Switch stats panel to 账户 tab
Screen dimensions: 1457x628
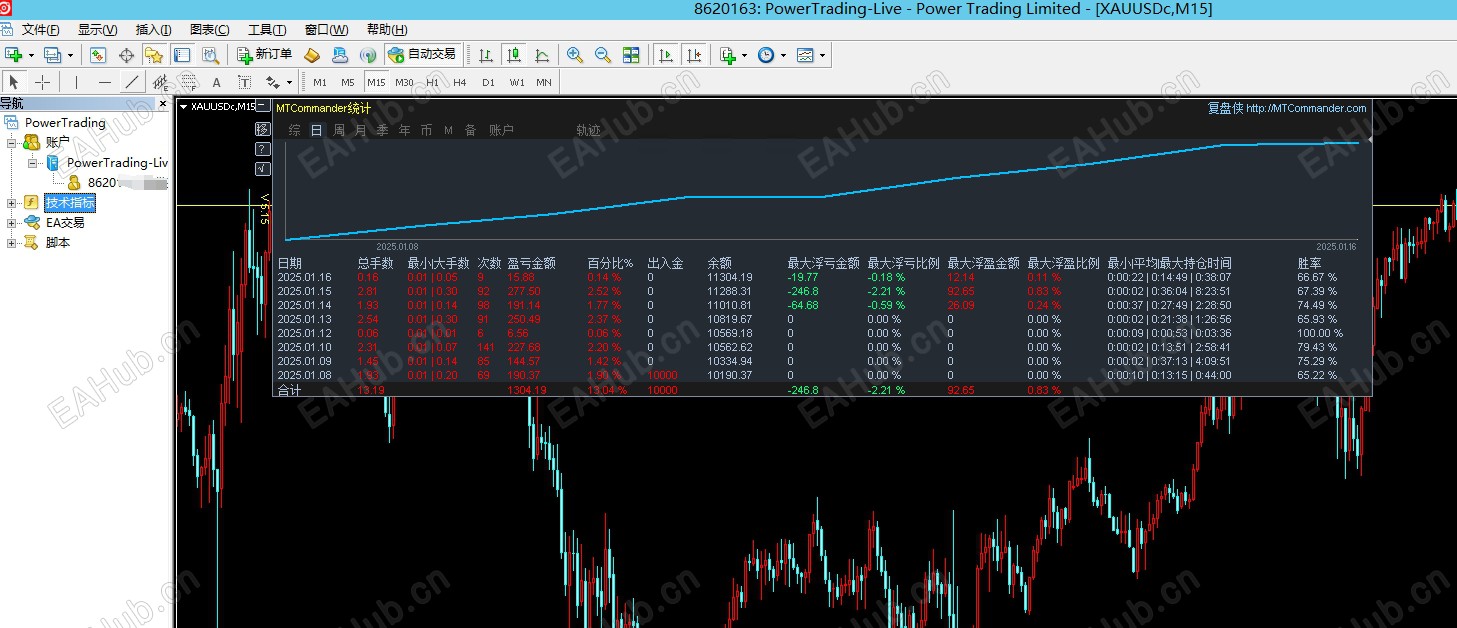[501, 130]
